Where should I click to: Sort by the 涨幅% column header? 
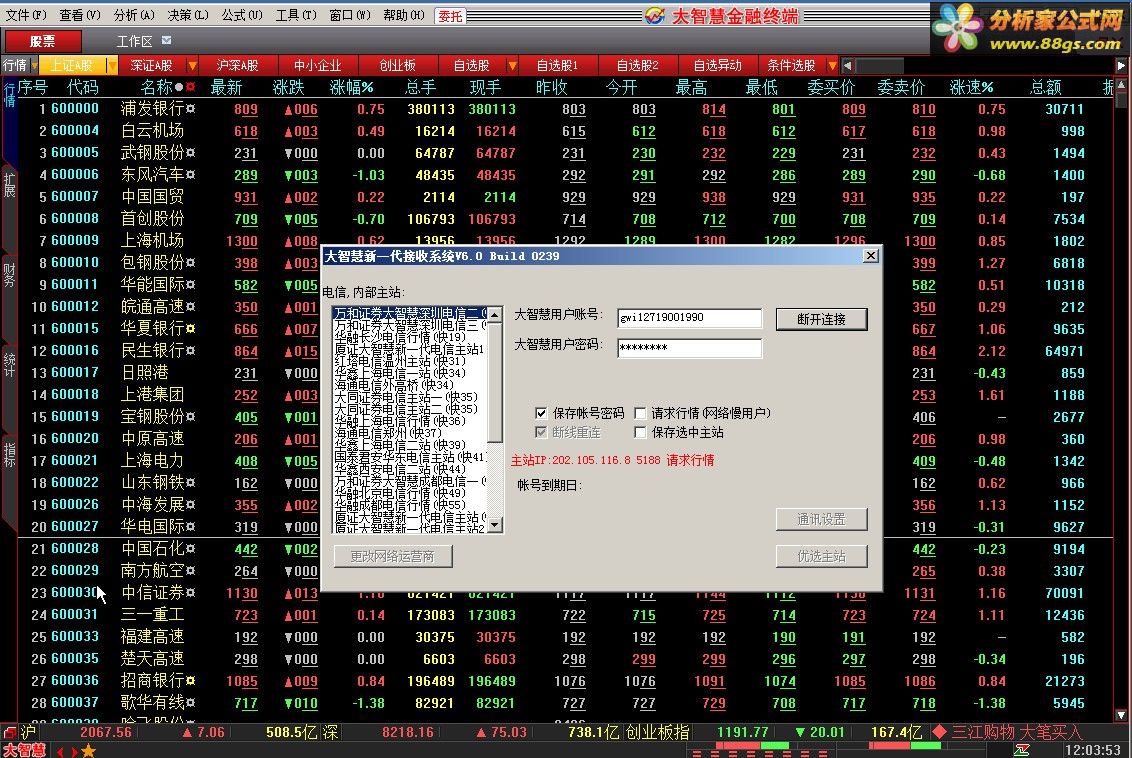pyautogui.click(x=352, y=87)
